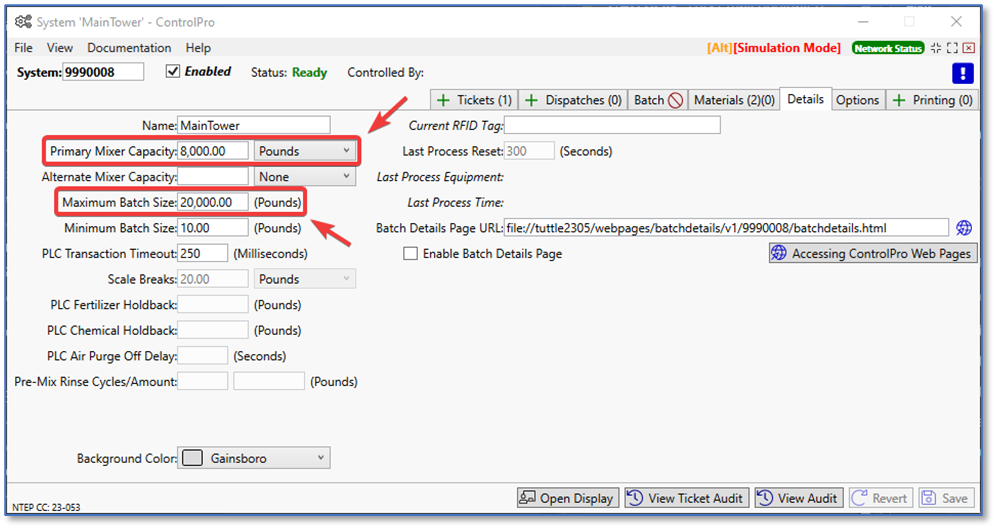Image resolution: width=996 pixels, height=529 pixels.
Task: Click the ControlPro gears icon in title bar
Action: (23, 21)
